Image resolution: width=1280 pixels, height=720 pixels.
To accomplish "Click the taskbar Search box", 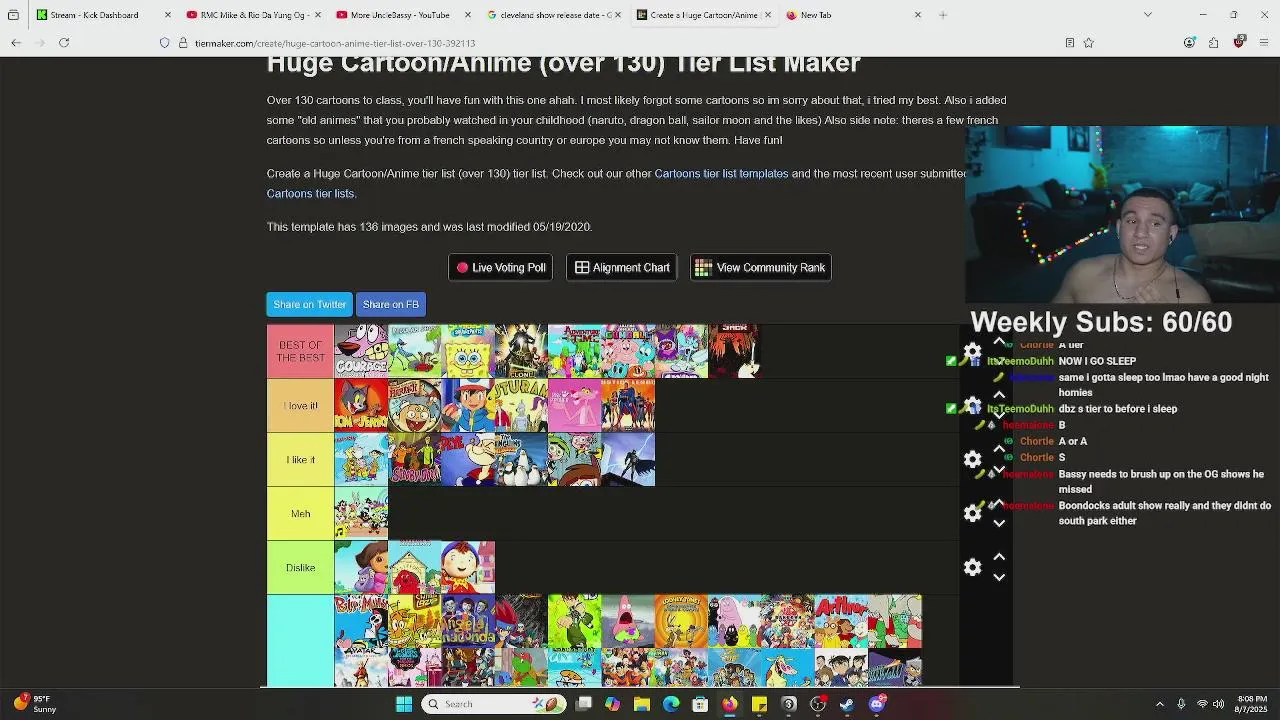I will [491, 704].
